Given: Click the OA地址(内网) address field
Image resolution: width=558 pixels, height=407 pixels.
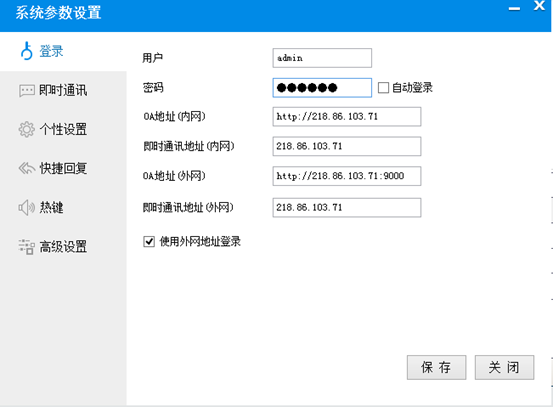Looking at the screenshot, I should click(347, 116).
